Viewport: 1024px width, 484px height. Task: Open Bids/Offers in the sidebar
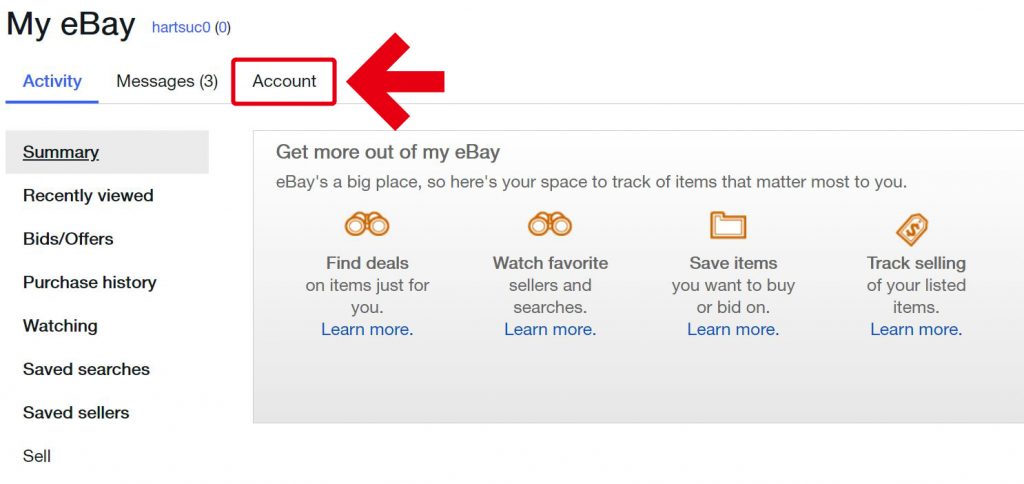tap(68, 239)
